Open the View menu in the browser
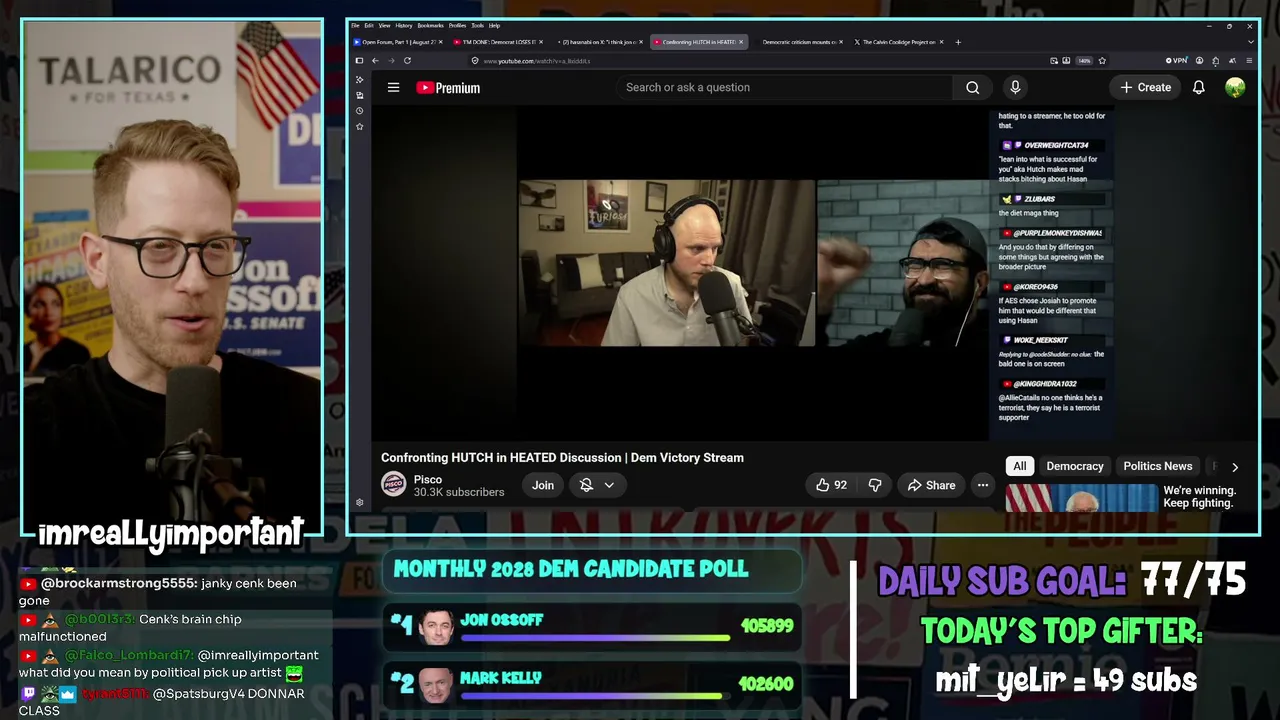This screenshot has width=1280, height=720. tap(384, 26)
